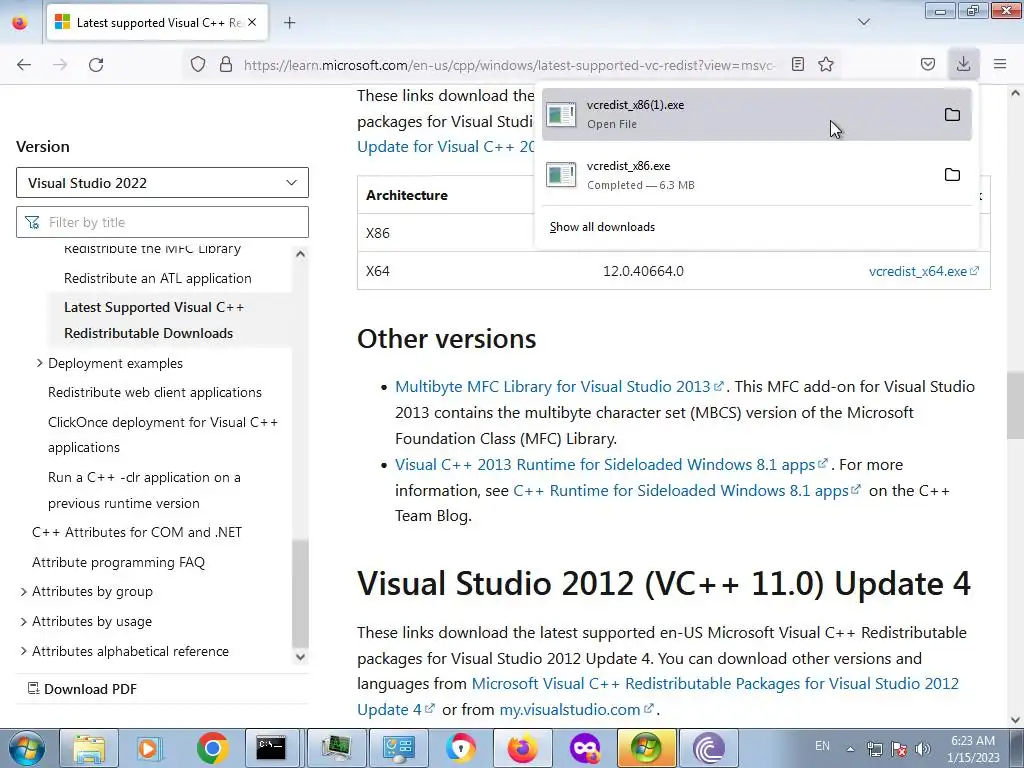Viewport: 1024px width, 768px height.
Task: Download vcredist_x64.exe
Action: (923, 271)
